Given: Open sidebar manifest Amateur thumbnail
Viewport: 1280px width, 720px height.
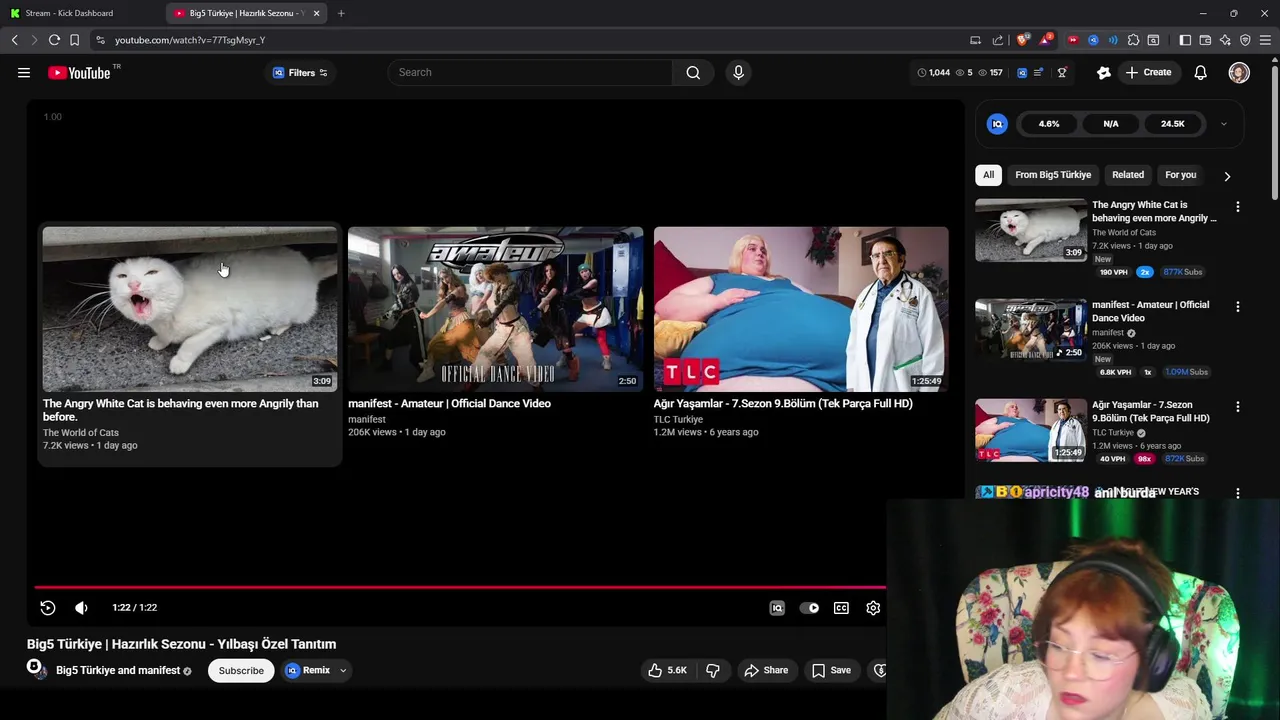Looking at the screenshot, I should tap(1031, 330).
